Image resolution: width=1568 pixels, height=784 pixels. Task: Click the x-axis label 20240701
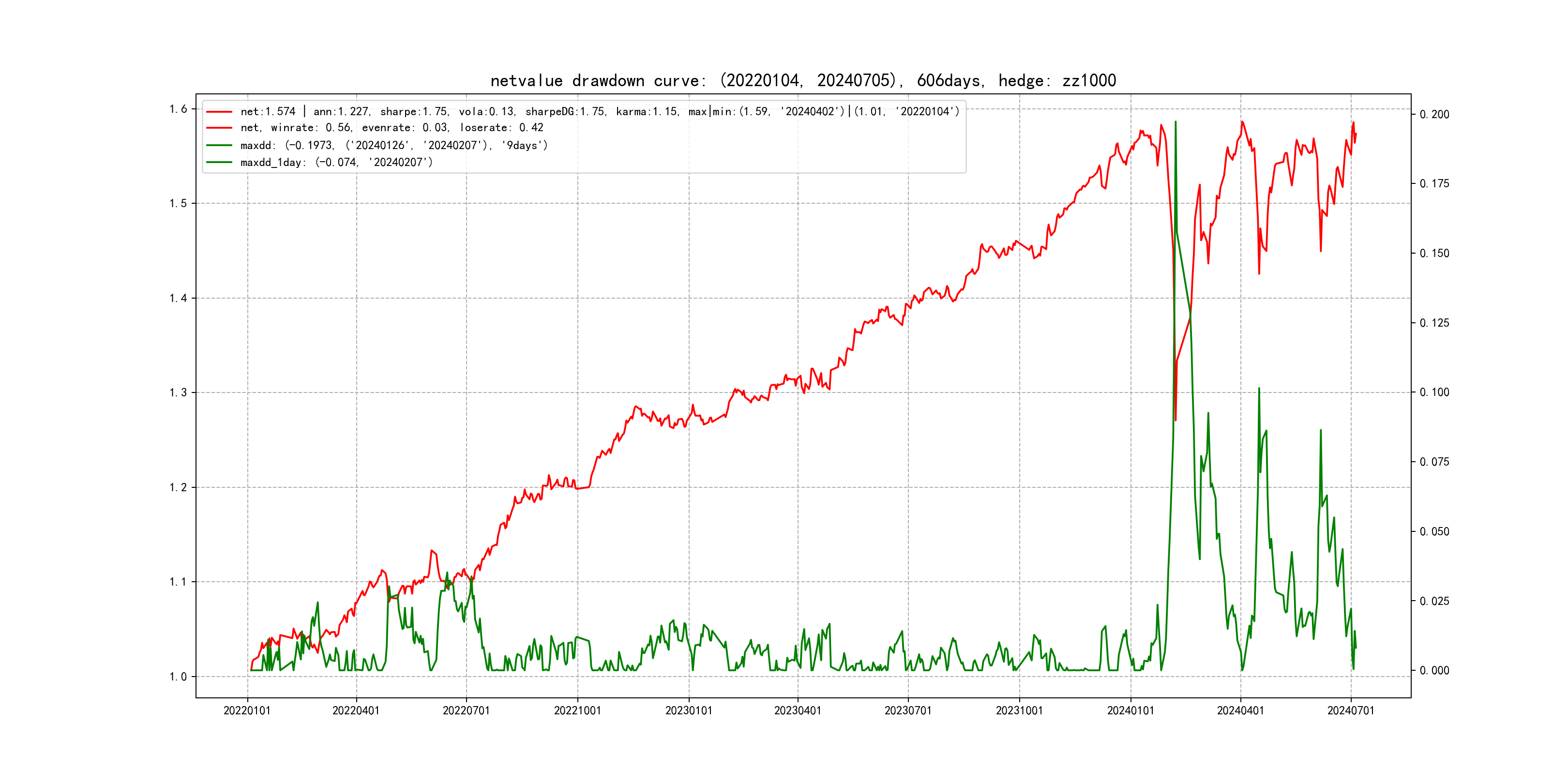pos(1351,710)
